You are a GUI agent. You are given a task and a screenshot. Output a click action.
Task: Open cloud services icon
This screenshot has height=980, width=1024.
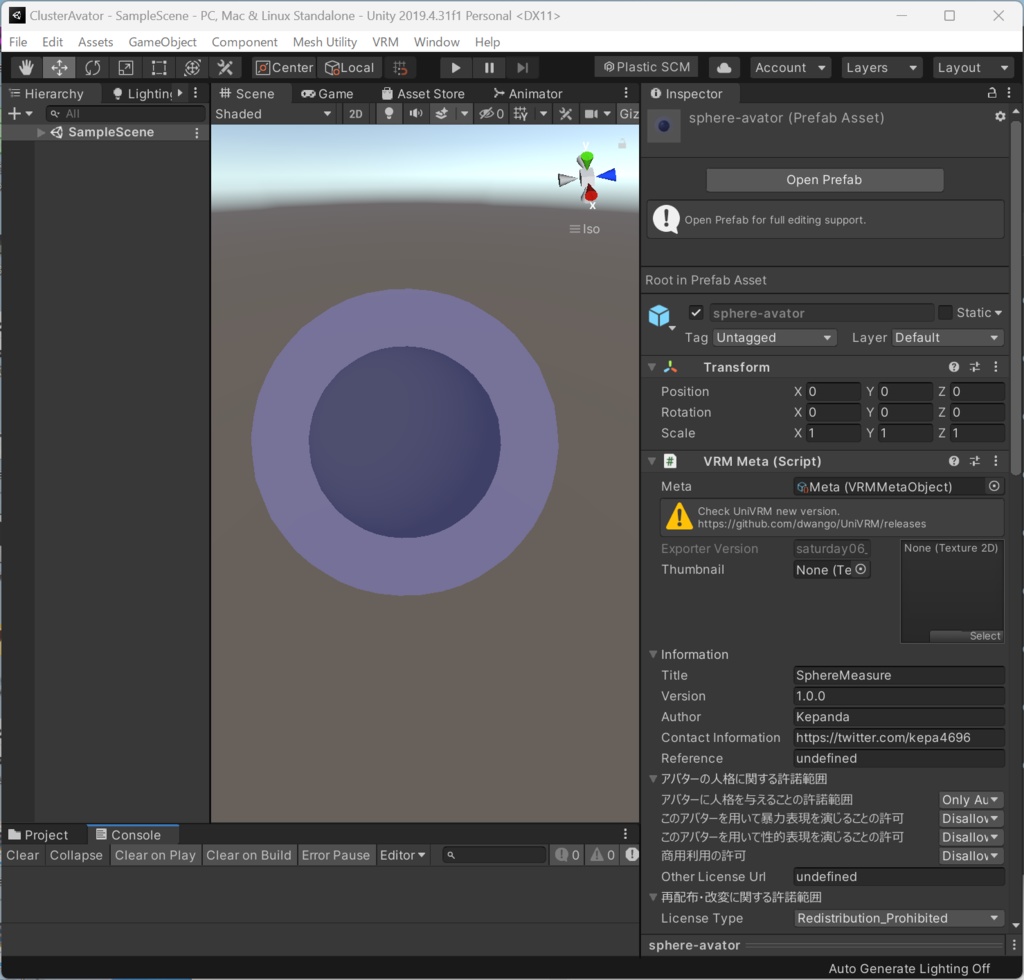(724, 67)
